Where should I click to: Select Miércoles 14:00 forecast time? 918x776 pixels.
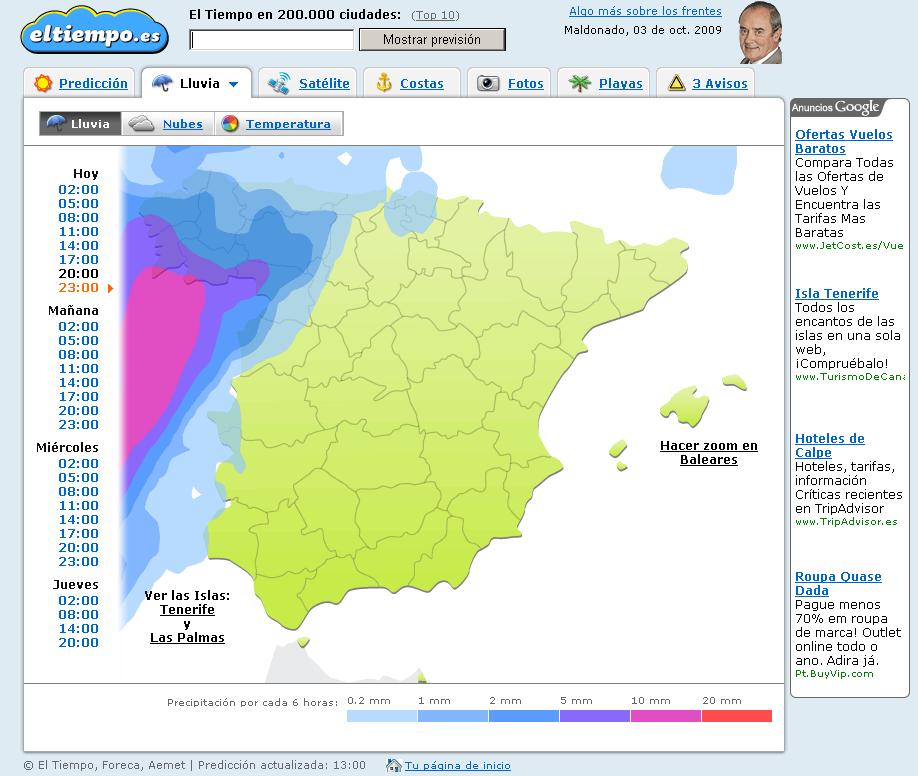(x=78, y=519)
